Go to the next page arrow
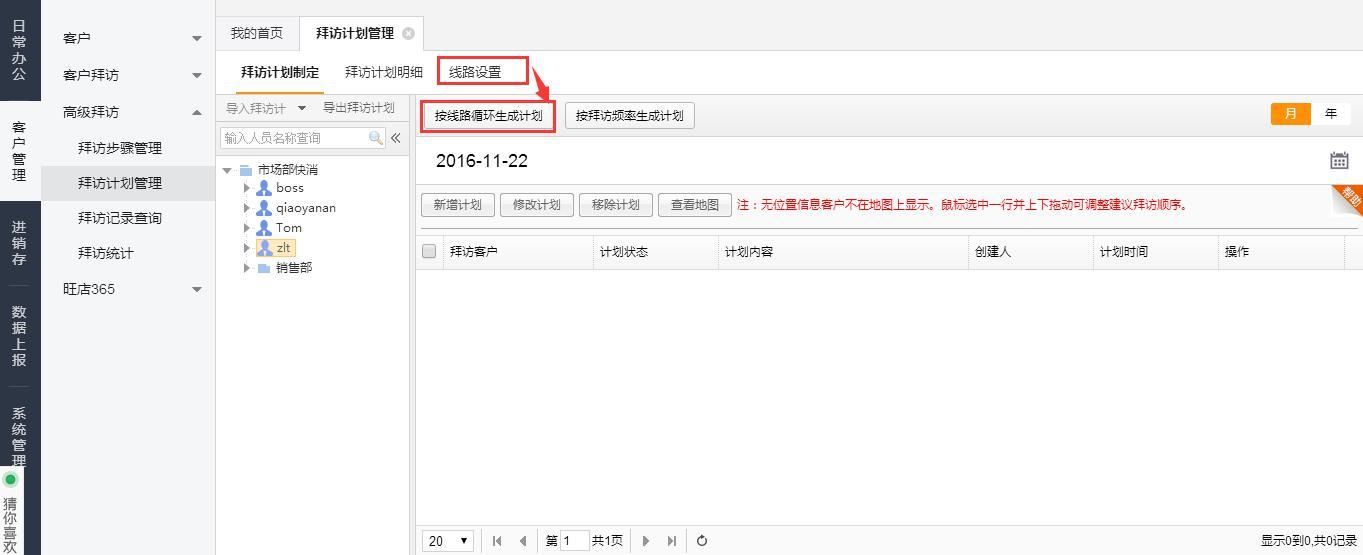 (x=646, y=541)
